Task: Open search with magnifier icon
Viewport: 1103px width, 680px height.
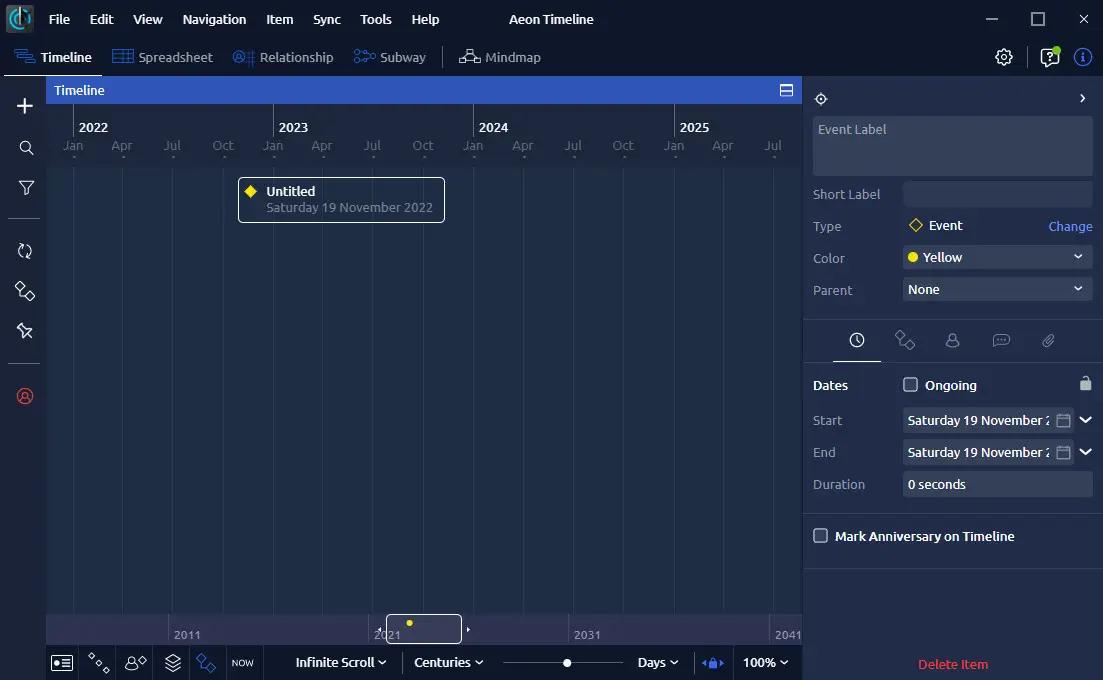Action: click(x=26, y=148)
